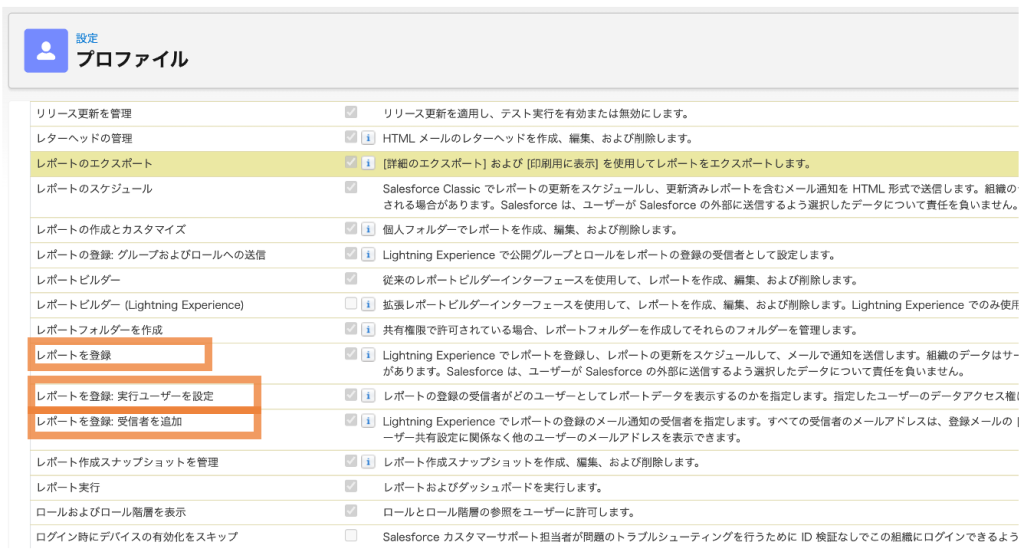Toggle checkbox for レポートの作成とカスタマイズ
The width and height of the screenshot is (1024, 552).
pyautogui.click(x=351, y=229)
